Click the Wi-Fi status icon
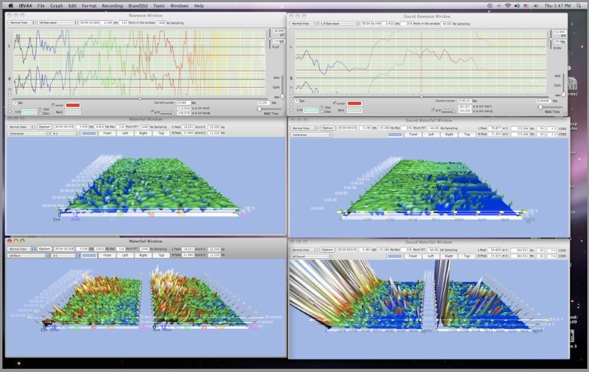Viewport: 589px width, 372px height. 508,6
